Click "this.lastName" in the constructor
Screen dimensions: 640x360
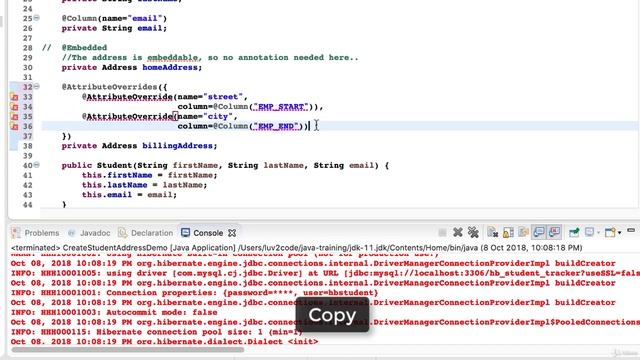point(114,185)
